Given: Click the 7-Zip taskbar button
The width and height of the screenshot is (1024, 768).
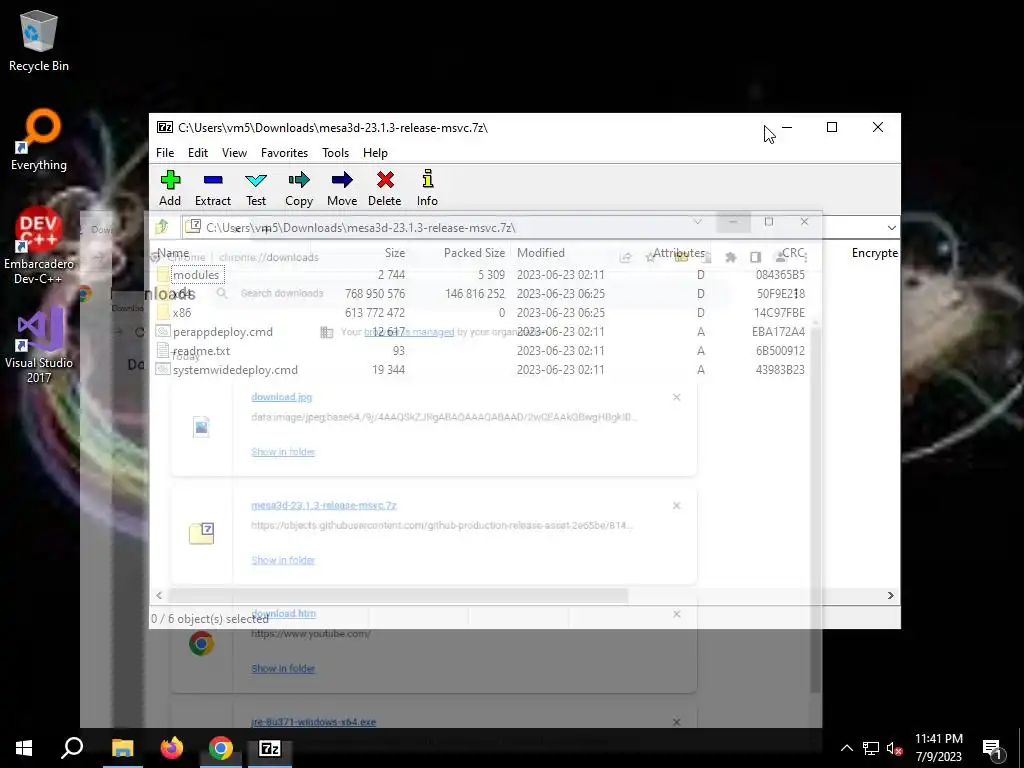Looking at the screenshot, I should (270, 748).
